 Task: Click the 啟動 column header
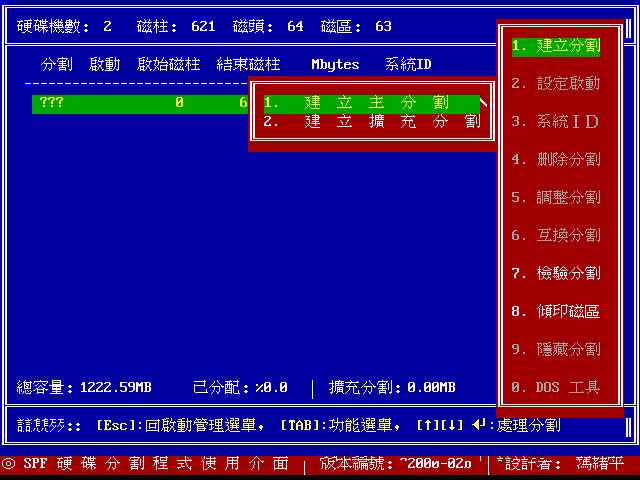[104, 65]
